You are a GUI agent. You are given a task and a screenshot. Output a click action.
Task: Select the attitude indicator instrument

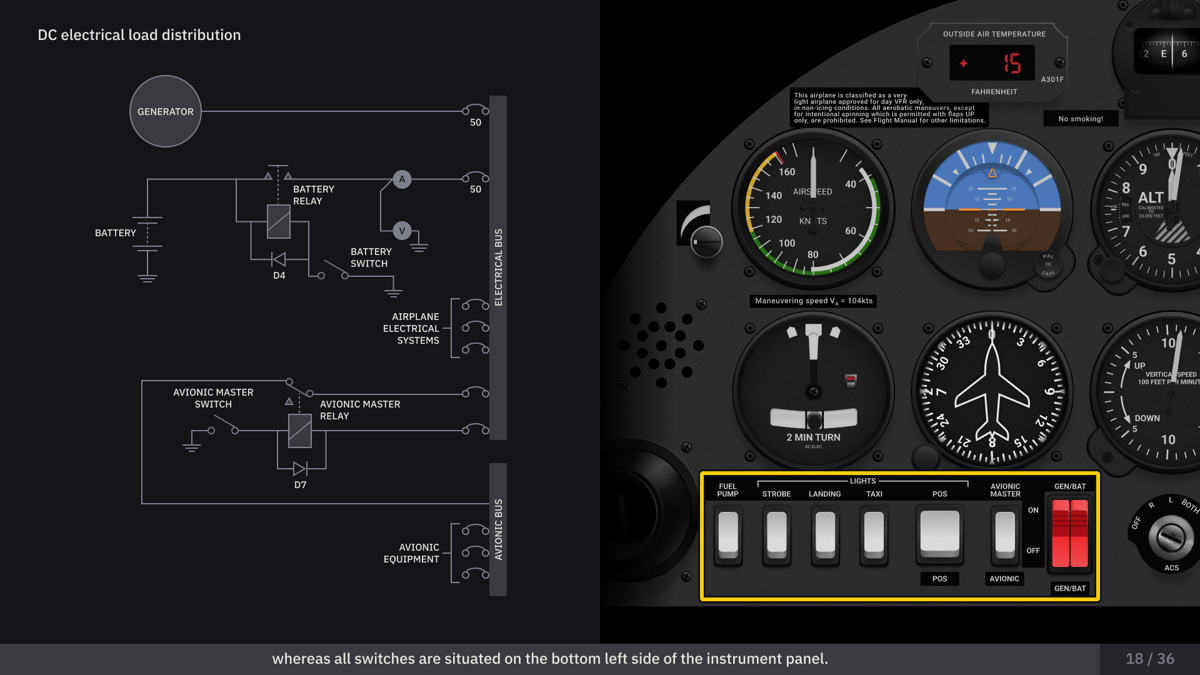click(x=991, y=208)
